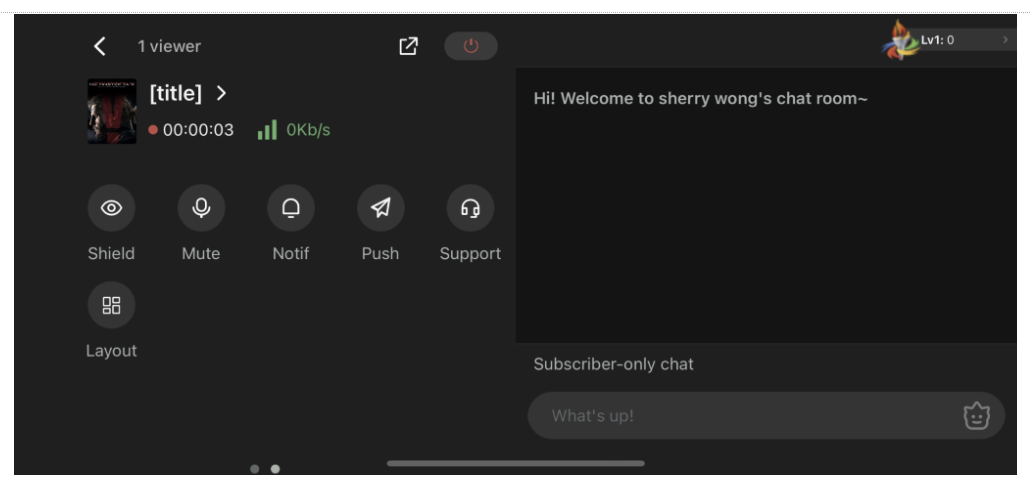This screenshot has height=492, width=1030.
Task: Switch to the first page dot
Action: [255, 469]
